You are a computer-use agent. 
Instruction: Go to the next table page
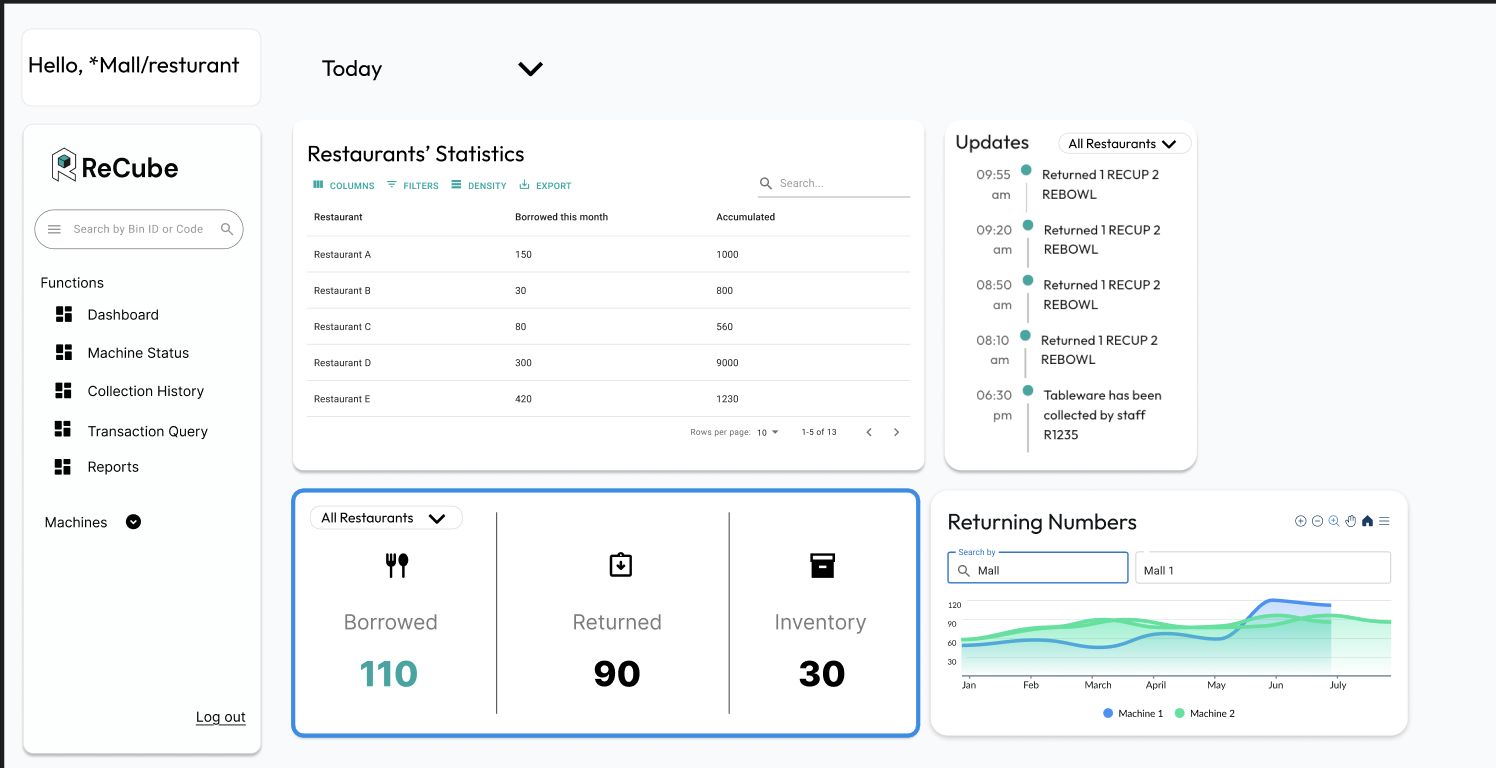click(x=896, y=432)
